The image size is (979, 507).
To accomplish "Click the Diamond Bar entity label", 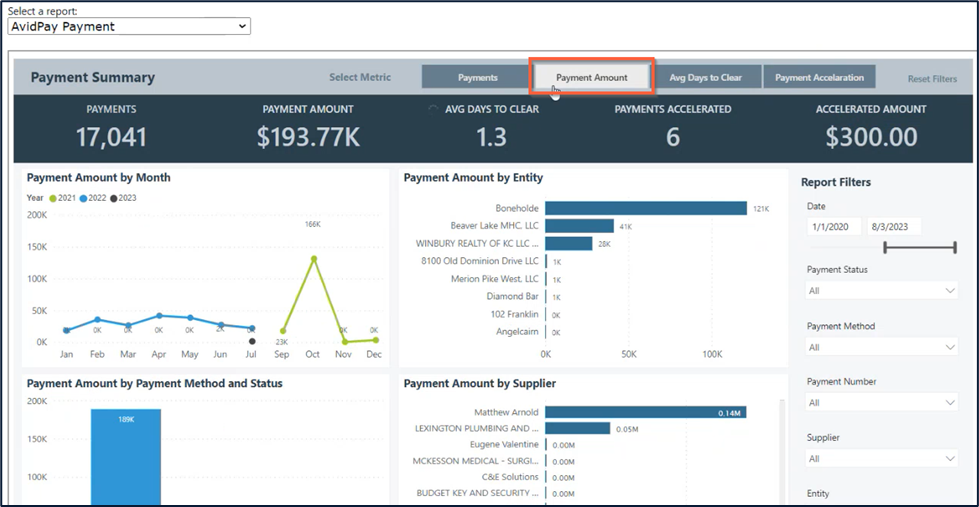I will [513, 296].
